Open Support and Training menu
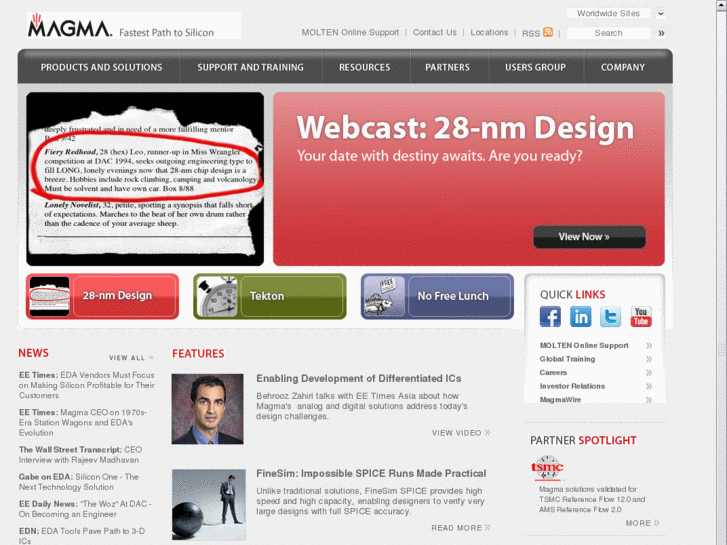 tap(250, 67)
